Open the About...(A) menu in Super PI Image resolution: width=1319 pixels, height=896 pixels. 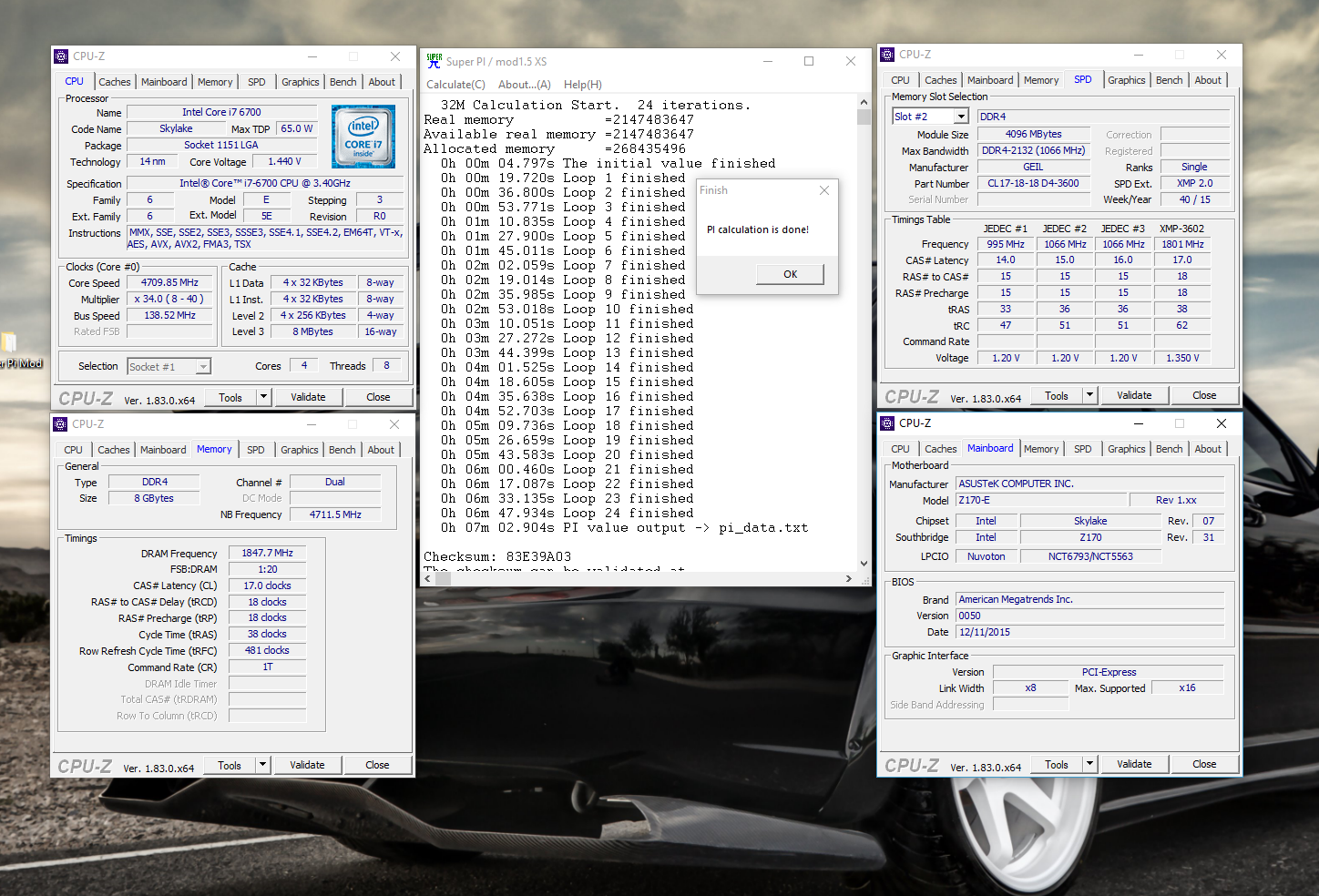pos(525,85)
